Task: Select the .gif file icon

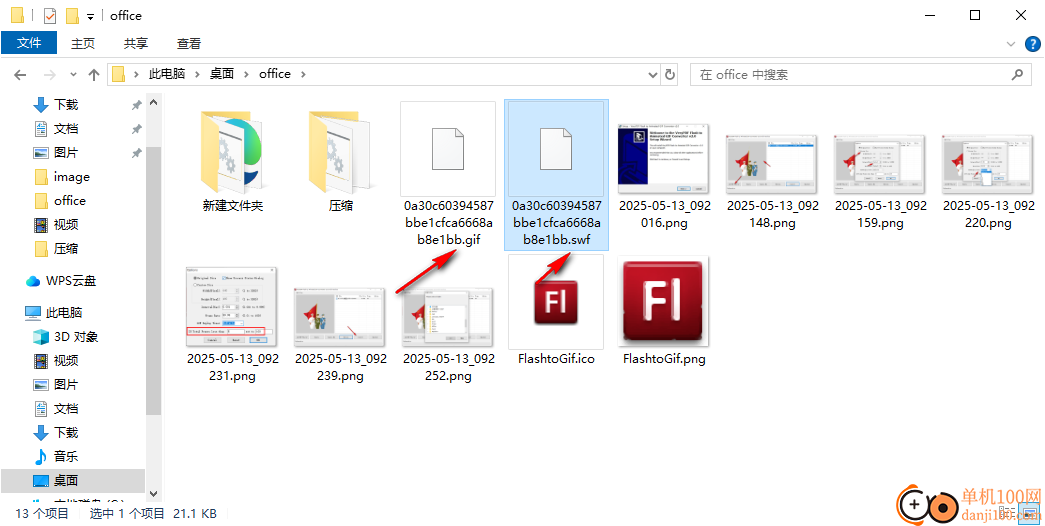Action: pyautogui.click(x=448, y=148)
